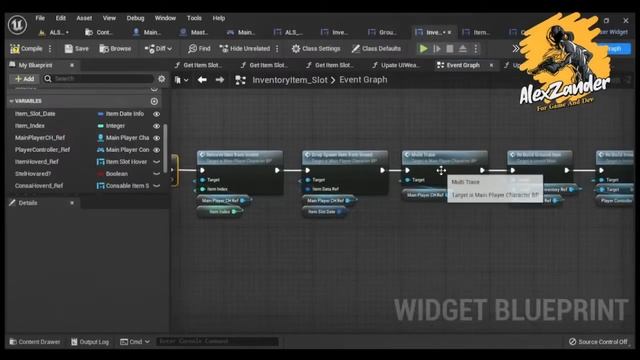Toggle closed eye for StellHovared? variable
The height and width of the screenshot is (360, 640).
point(156,173)
